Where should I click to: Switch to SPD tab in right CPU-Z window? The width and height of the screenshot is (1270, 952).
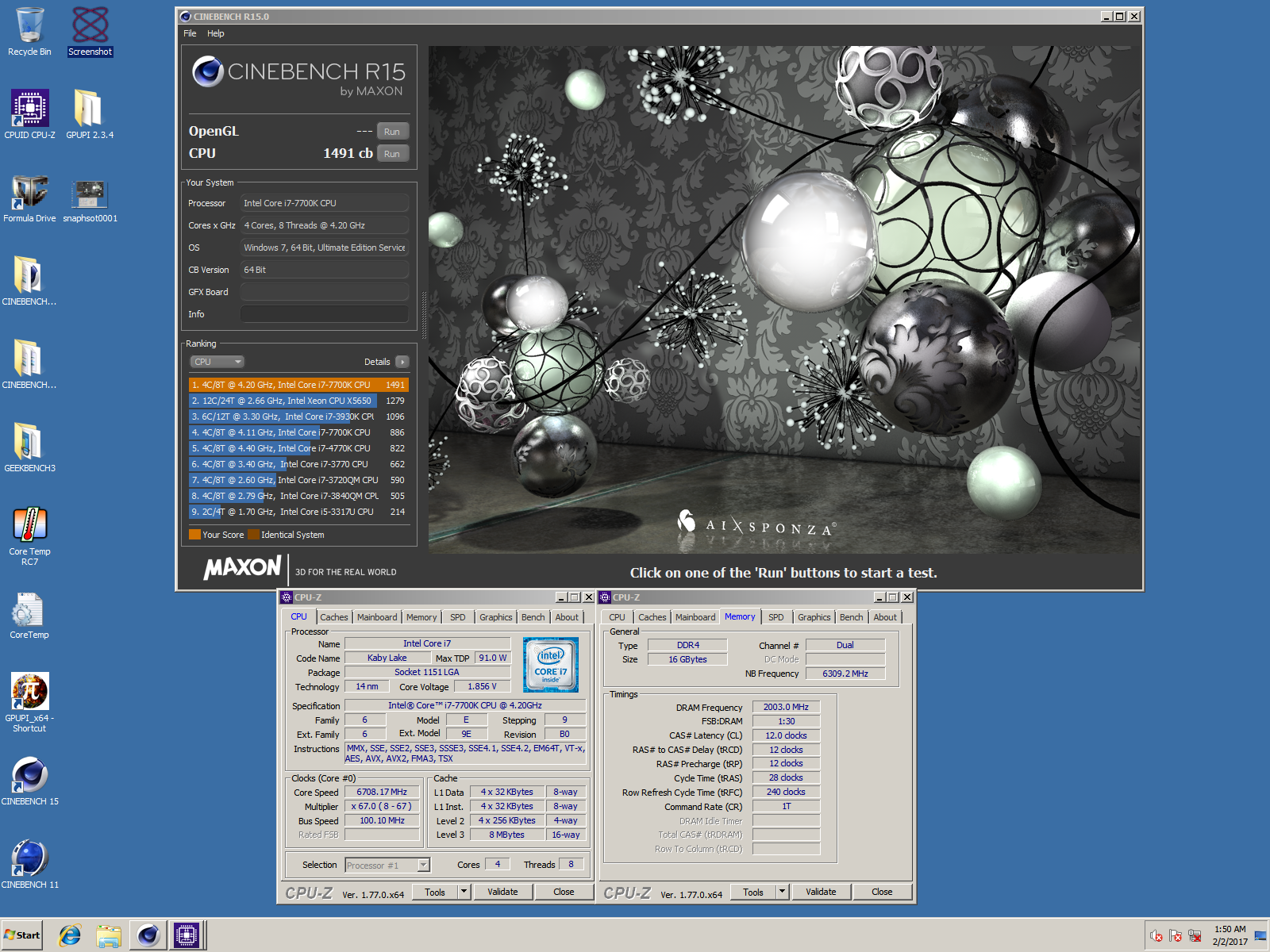coord(776,617)
